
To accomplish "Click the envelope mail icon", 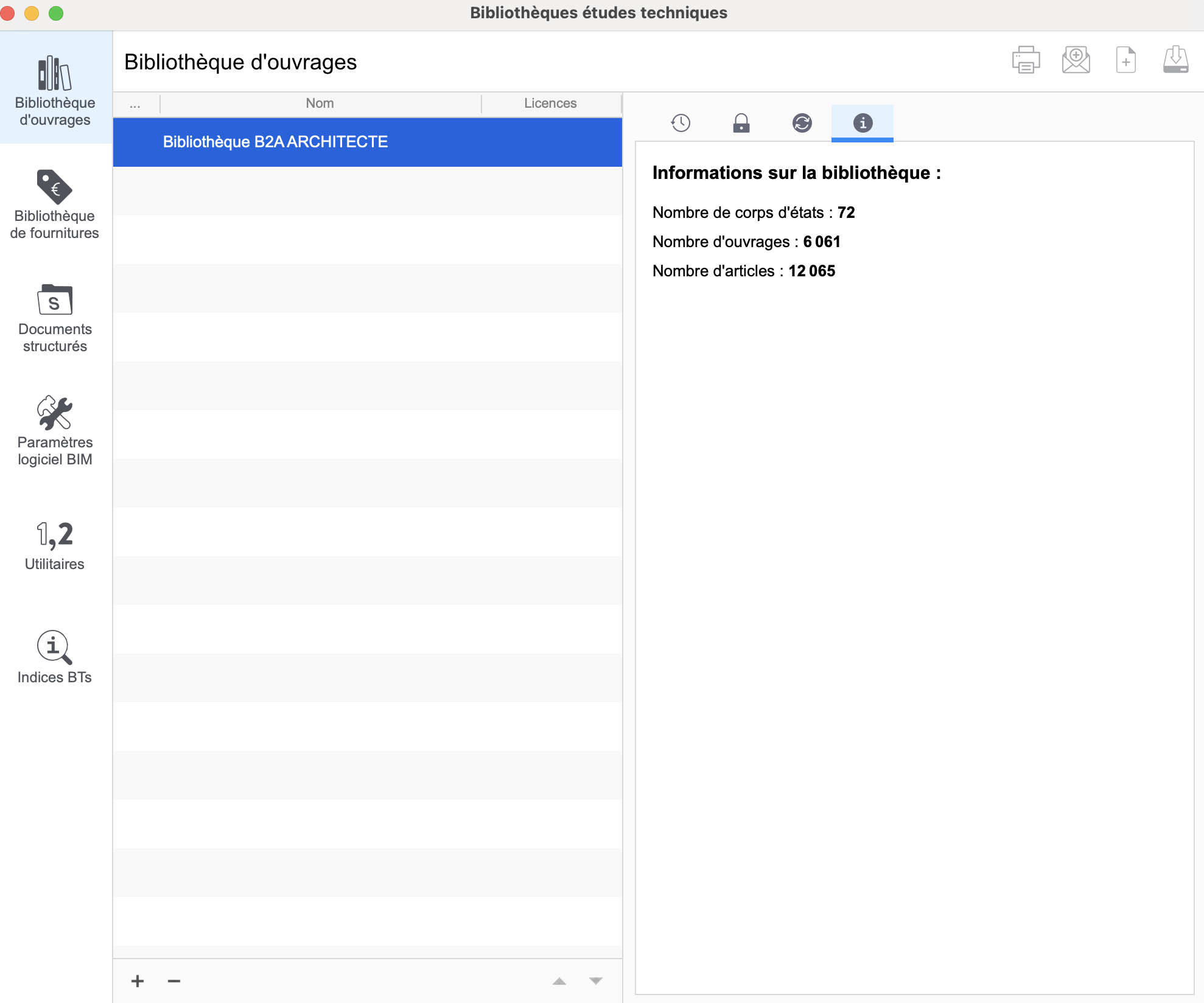I will [x=1076, y=60].
